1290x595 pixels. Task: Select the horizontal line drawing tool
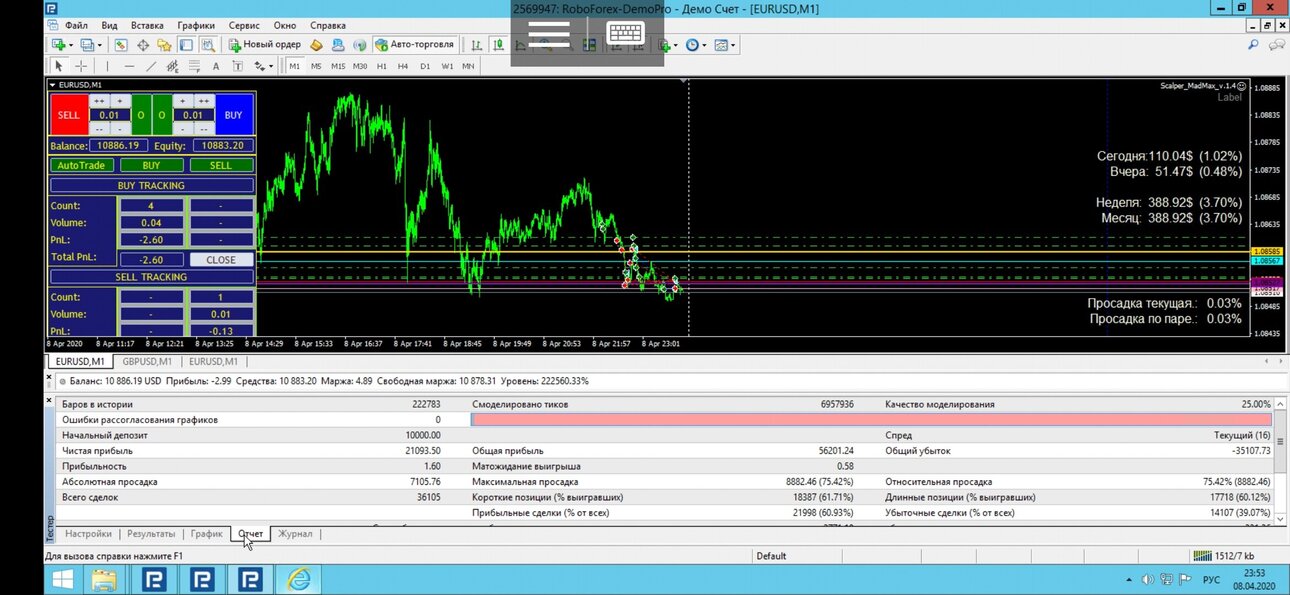click(129, 66)
